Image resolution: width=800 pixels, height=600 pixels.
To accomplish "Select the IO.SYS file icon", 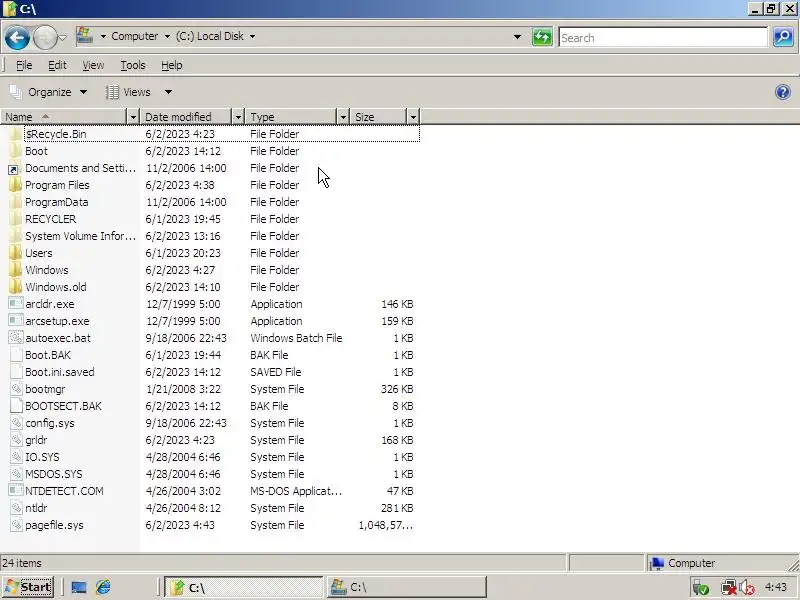I will pos(16,457).
